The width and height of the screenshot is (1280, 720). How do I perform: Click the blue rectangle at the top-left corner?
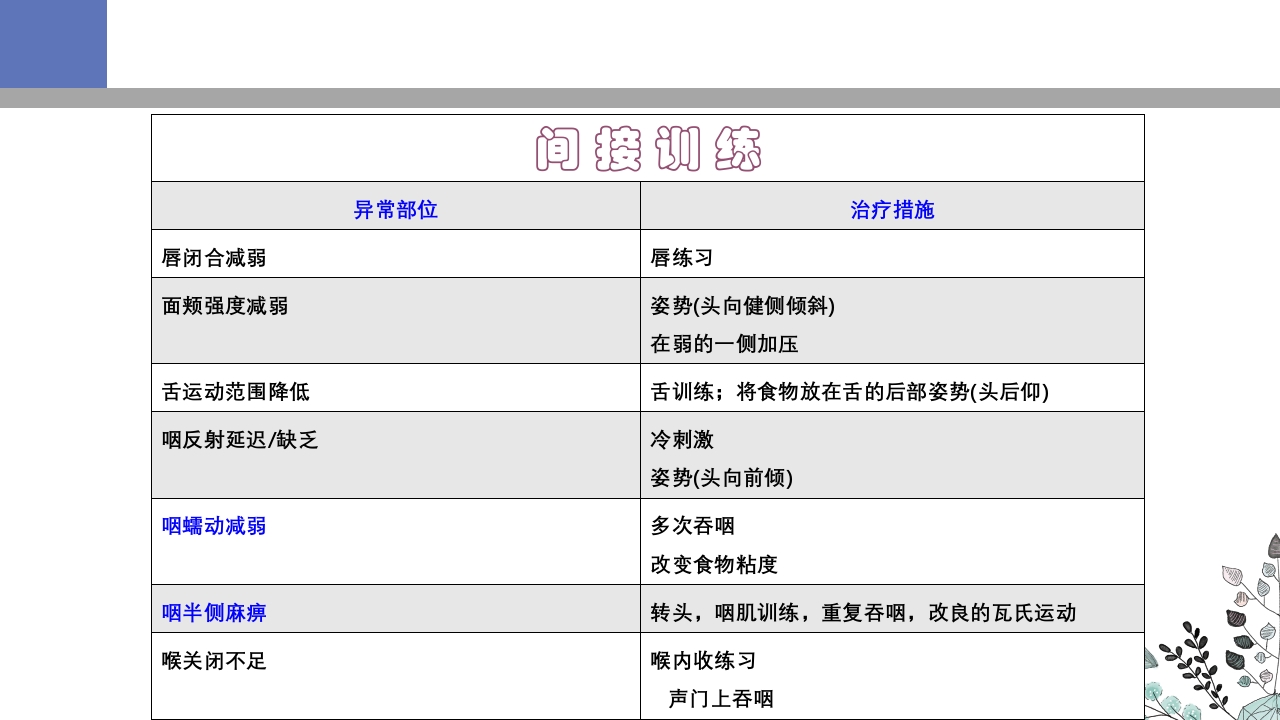click(x=52, y=45)
